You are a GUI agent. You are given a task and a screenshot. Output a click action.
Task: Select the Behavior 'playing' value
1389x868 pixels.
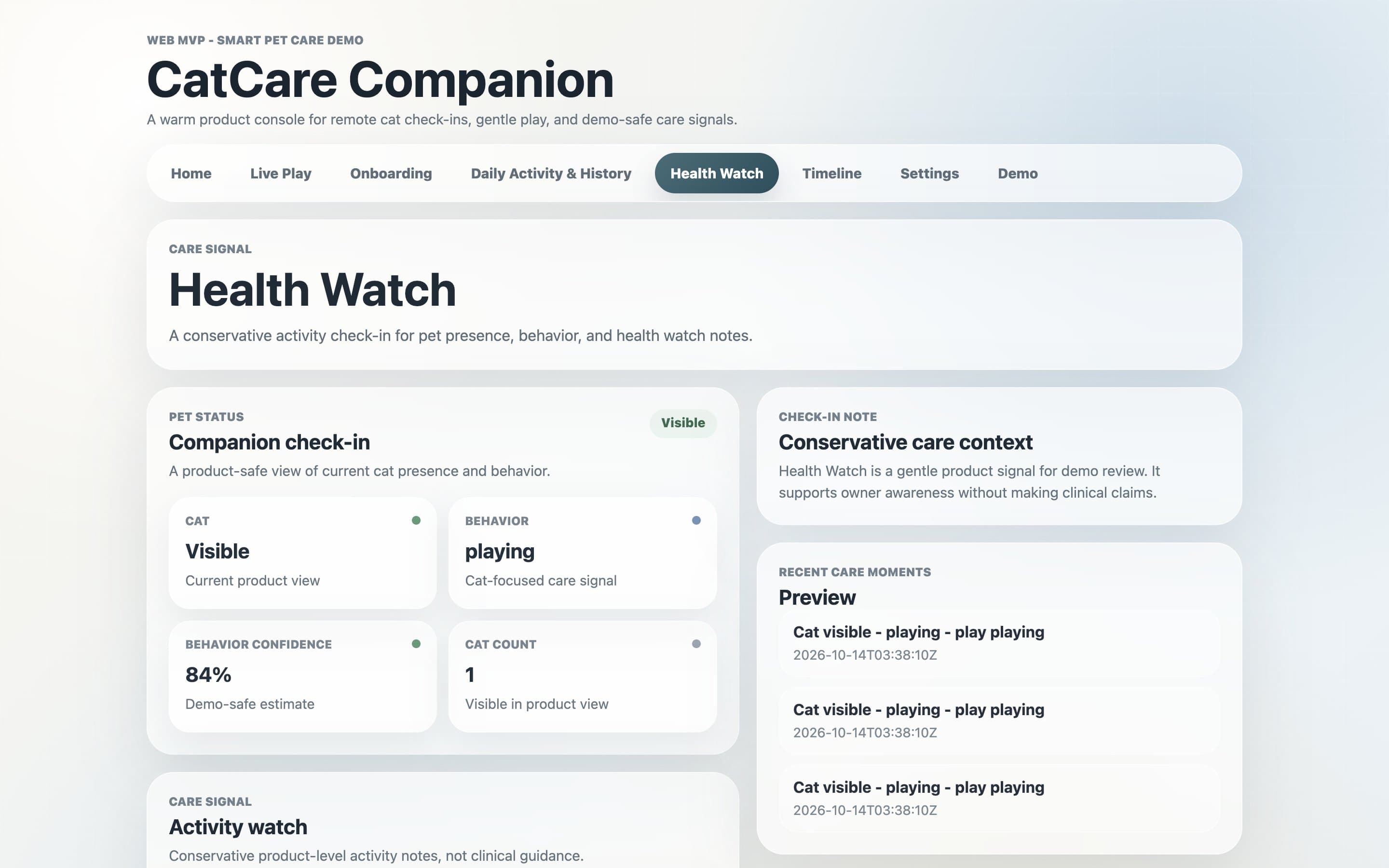click(x=499, y=552)
